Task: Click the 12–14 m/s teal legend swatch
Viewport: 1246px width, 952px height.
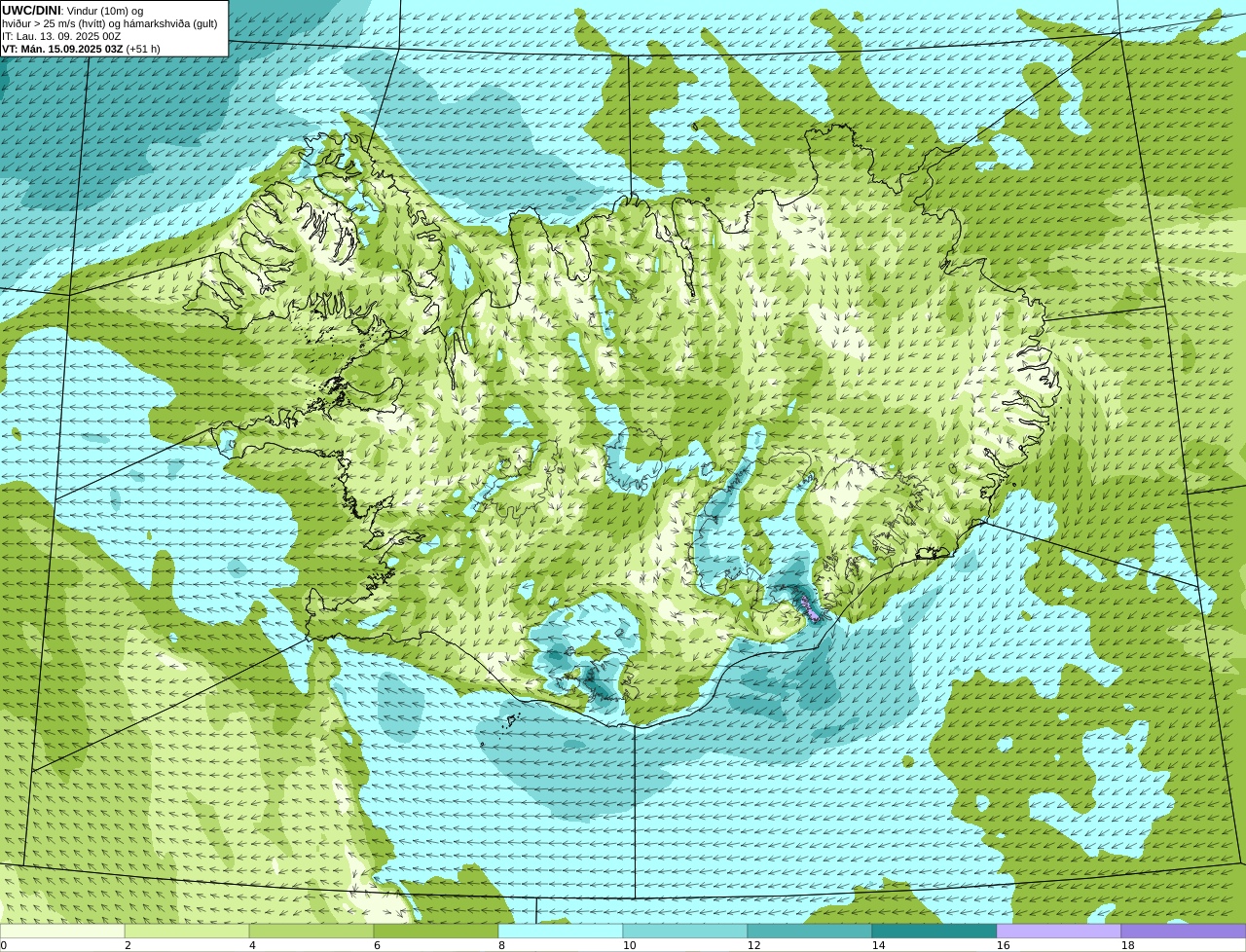Action: point(810,931)
